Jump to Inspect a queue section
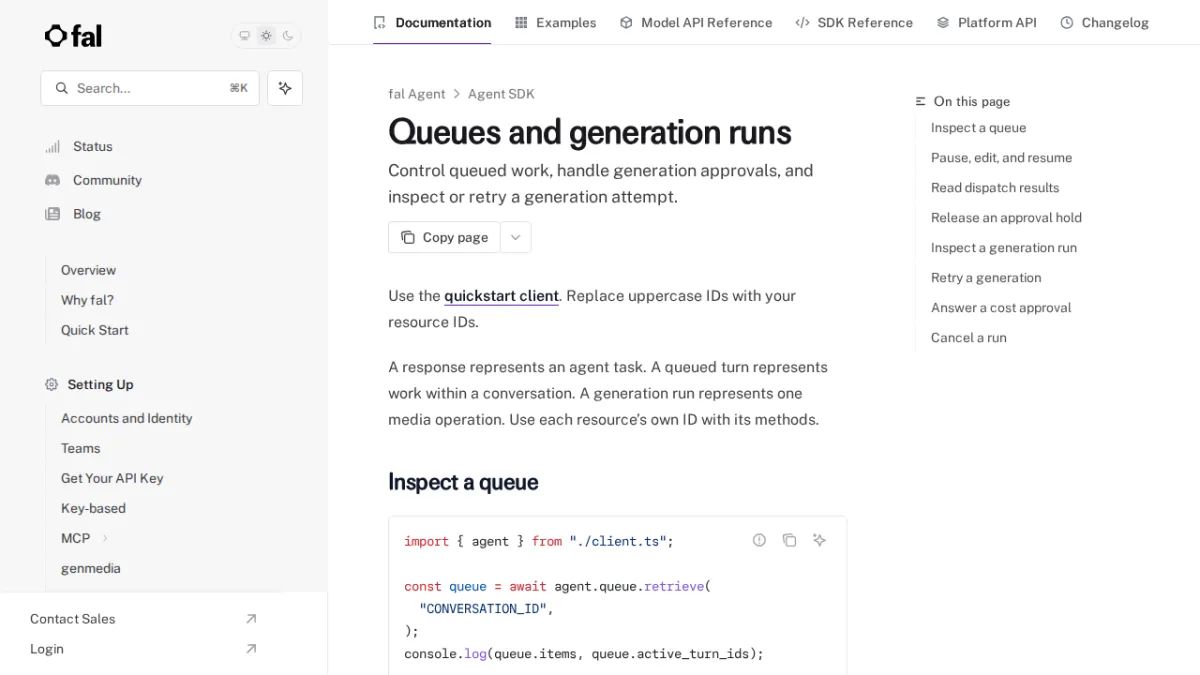This screenshot has height=675, width=1200. click(x=978, y=128)
